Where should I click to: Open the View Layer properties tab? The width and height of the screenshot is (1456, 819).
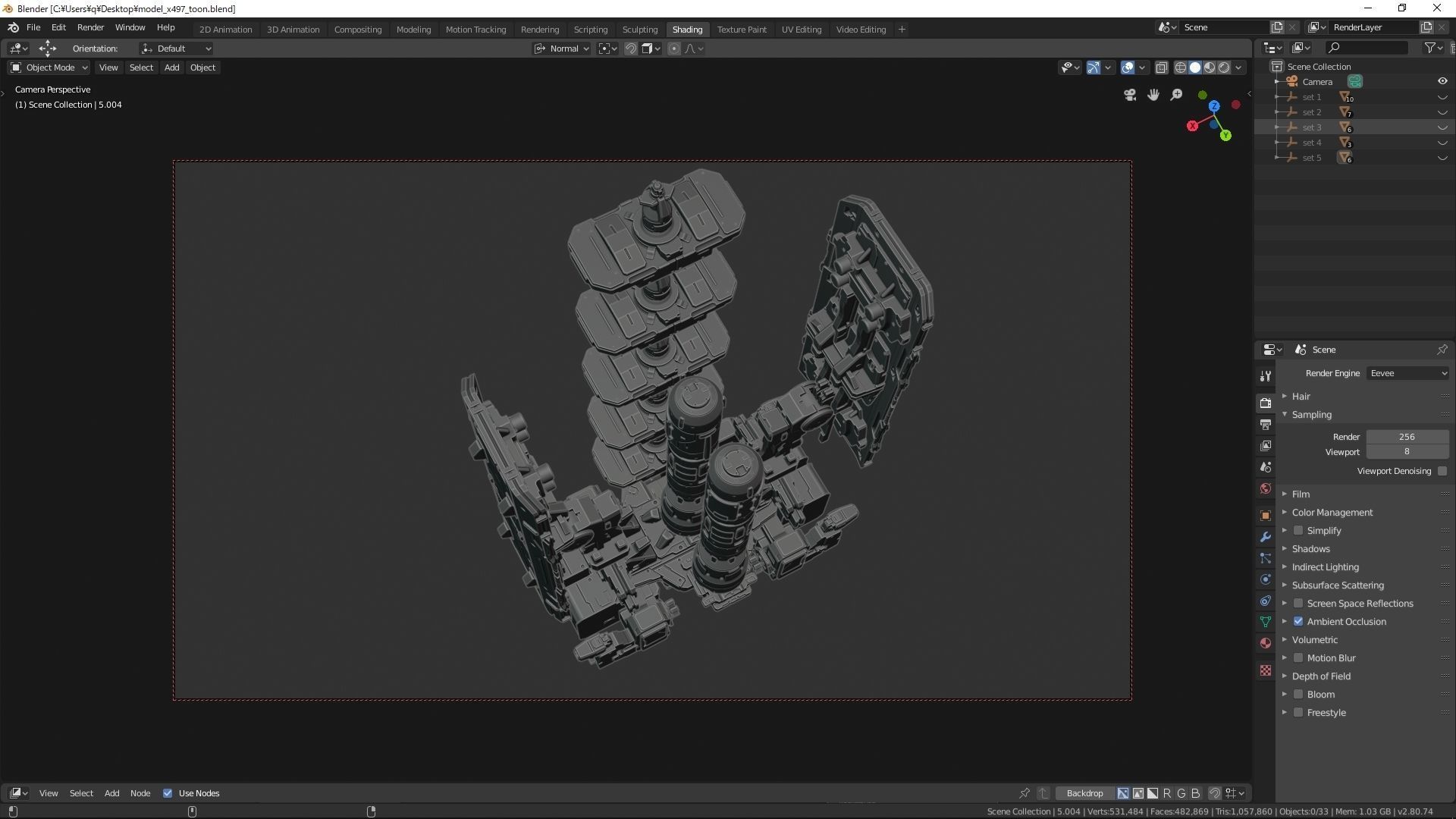[x=1265, y=445]
